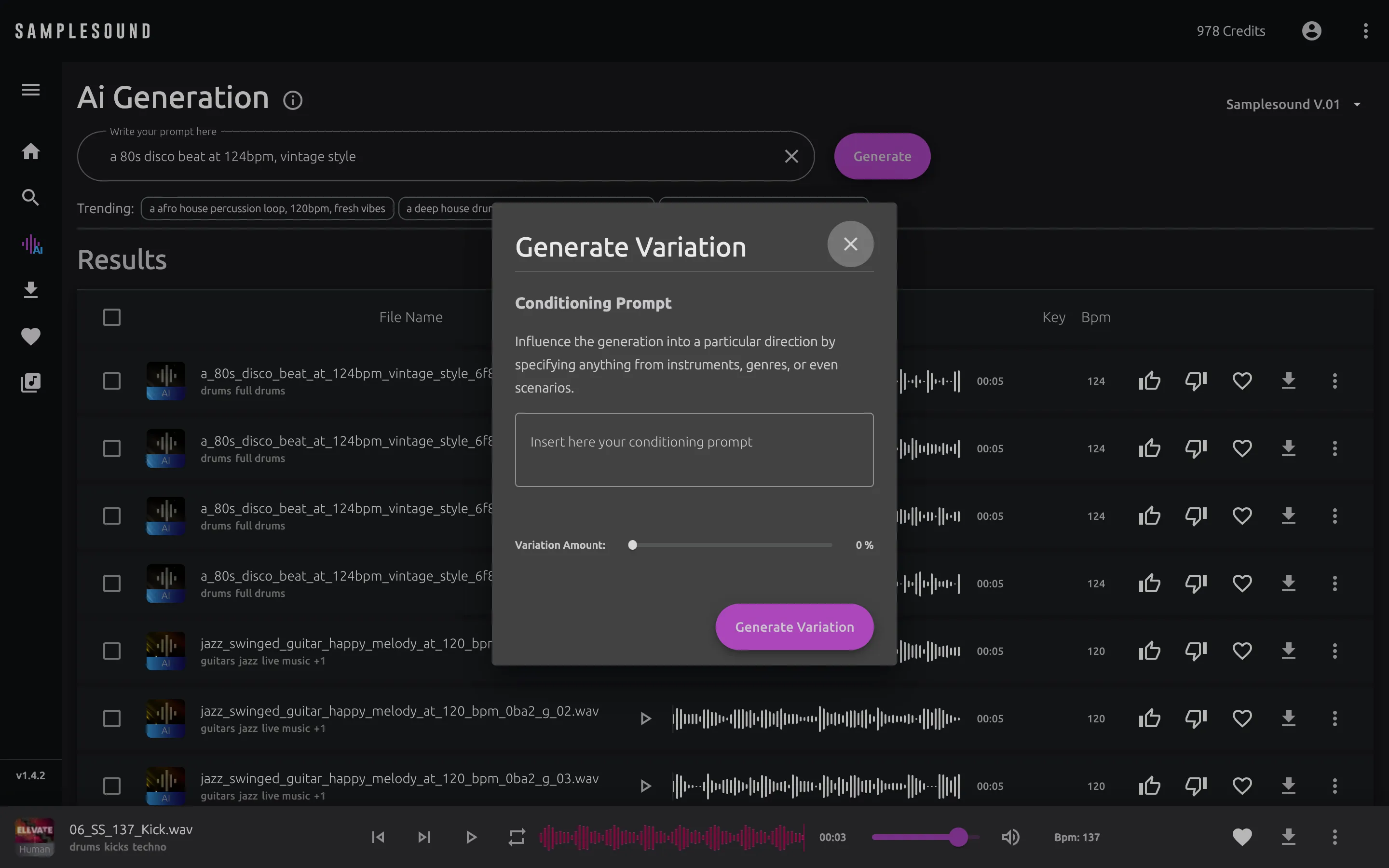Favorite the playing Kick sample in the player

[x=1242, y=837]
